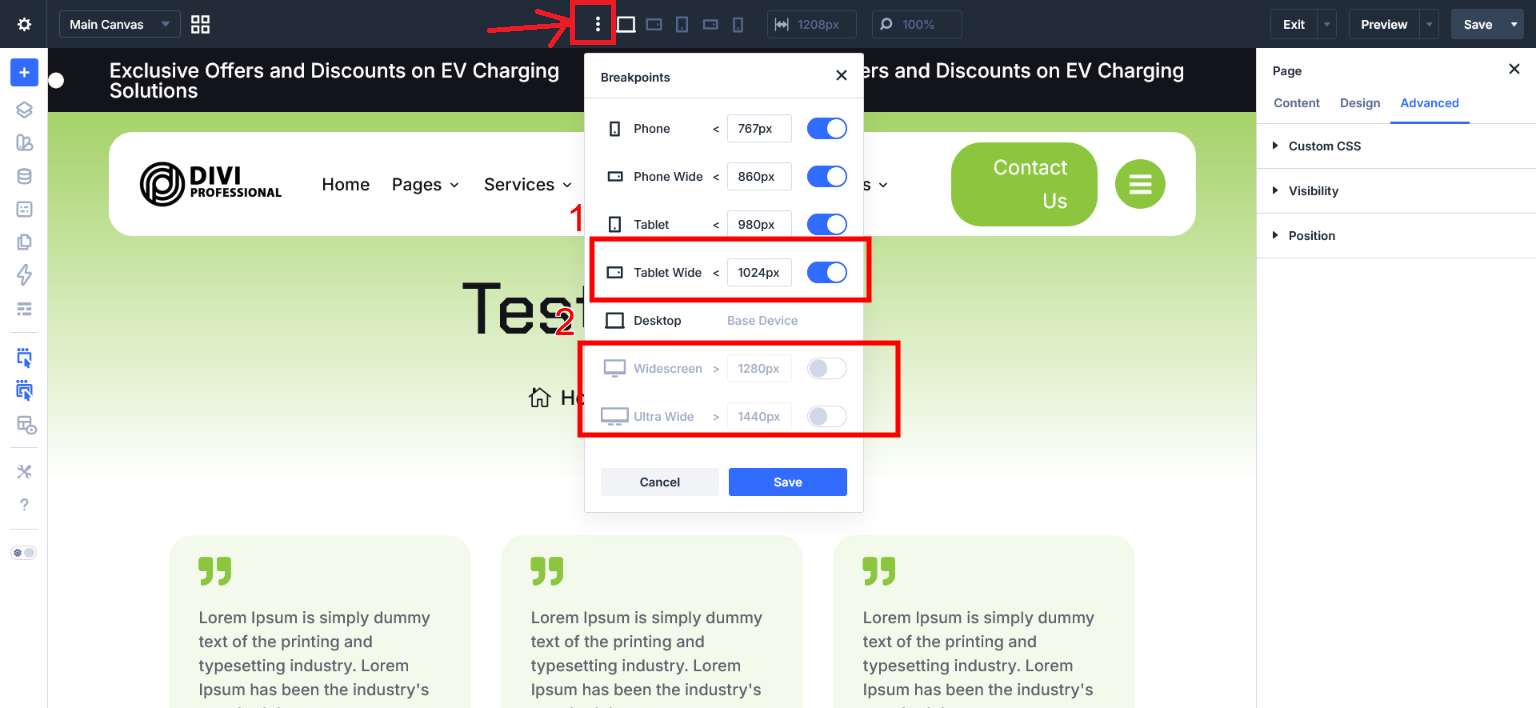1536x708 pixels.
Task: Click the Home link in site navigation
Action: 346,184
